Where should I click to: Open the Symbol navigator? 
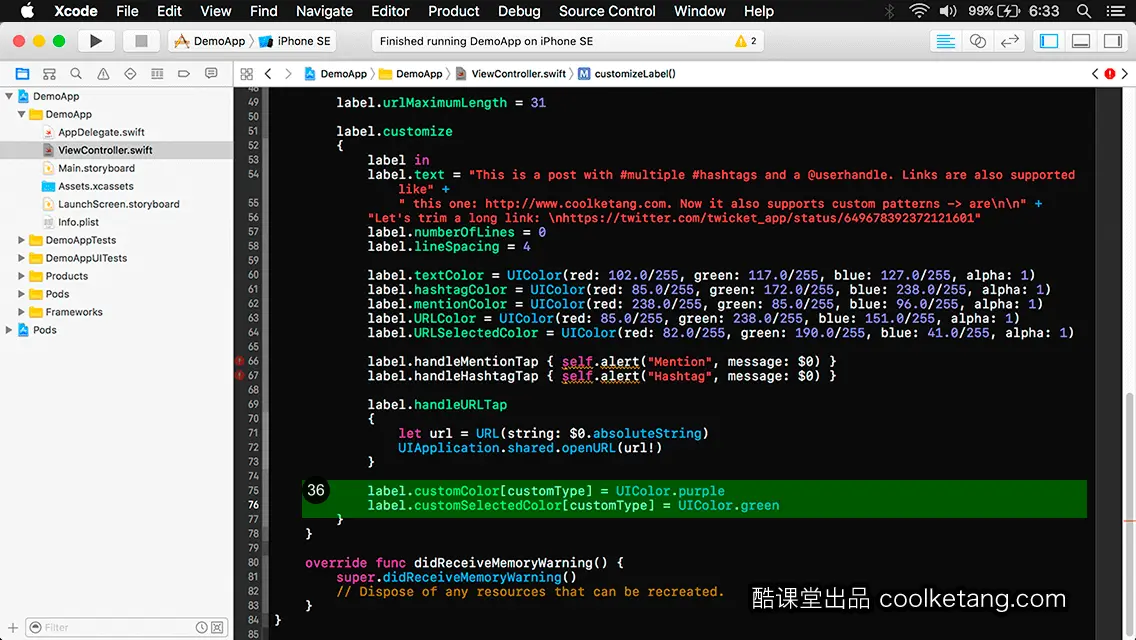[x=49, y=74]
